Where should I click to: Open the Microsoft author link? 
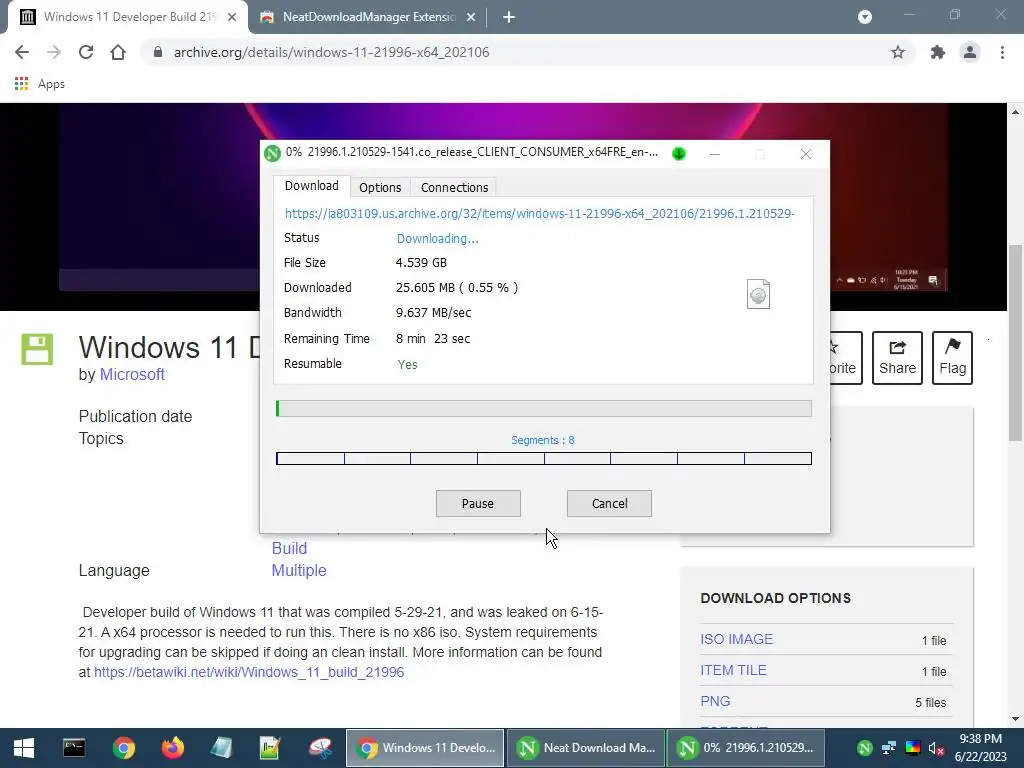coord(132,375)
